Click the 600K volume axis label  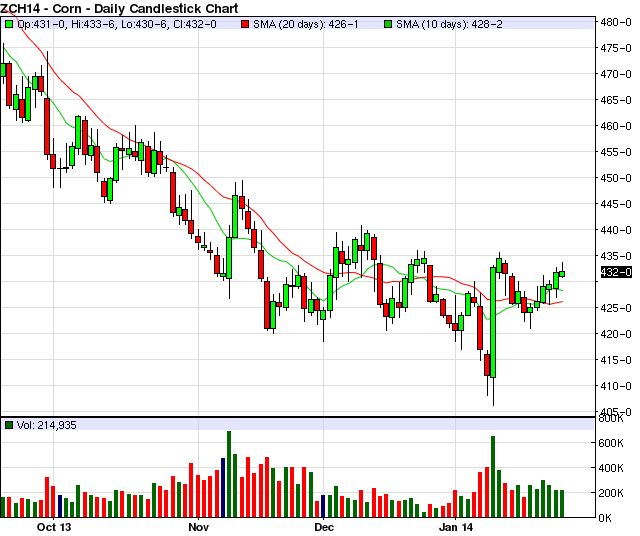pos(611,443)
